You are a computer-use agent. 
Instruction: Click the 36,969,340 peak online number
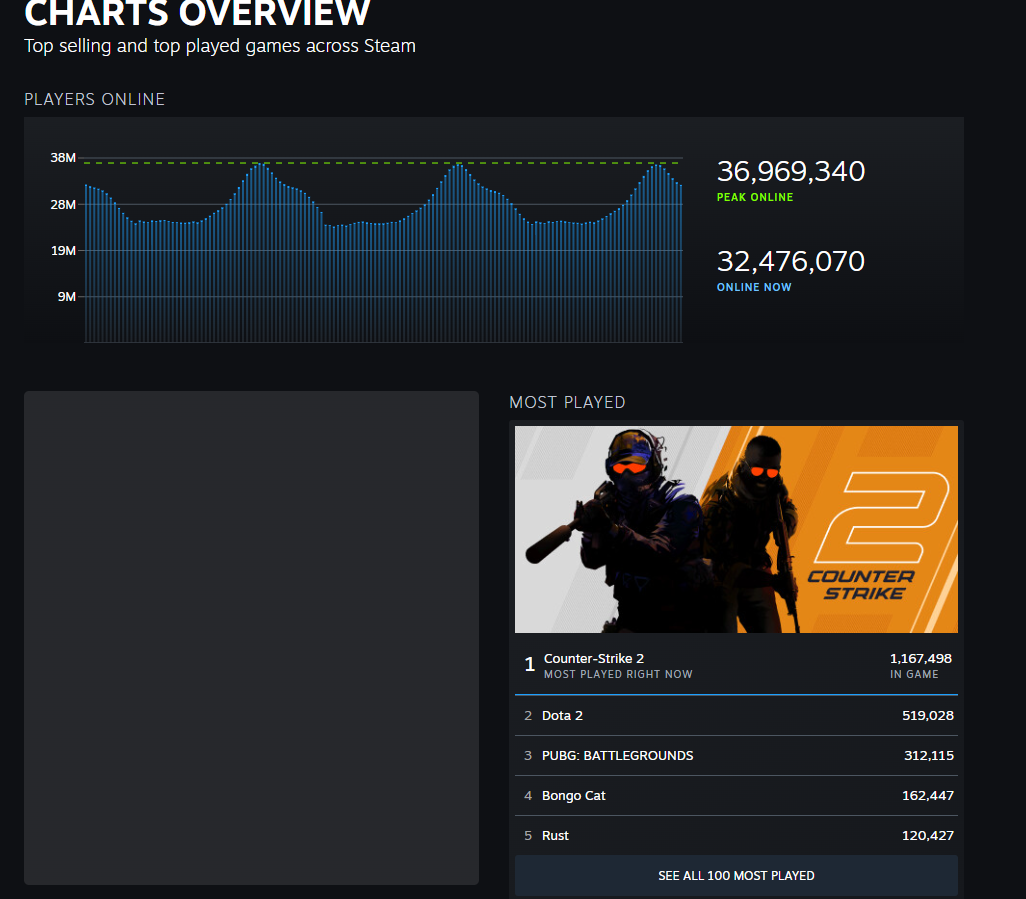pos(790,171)
